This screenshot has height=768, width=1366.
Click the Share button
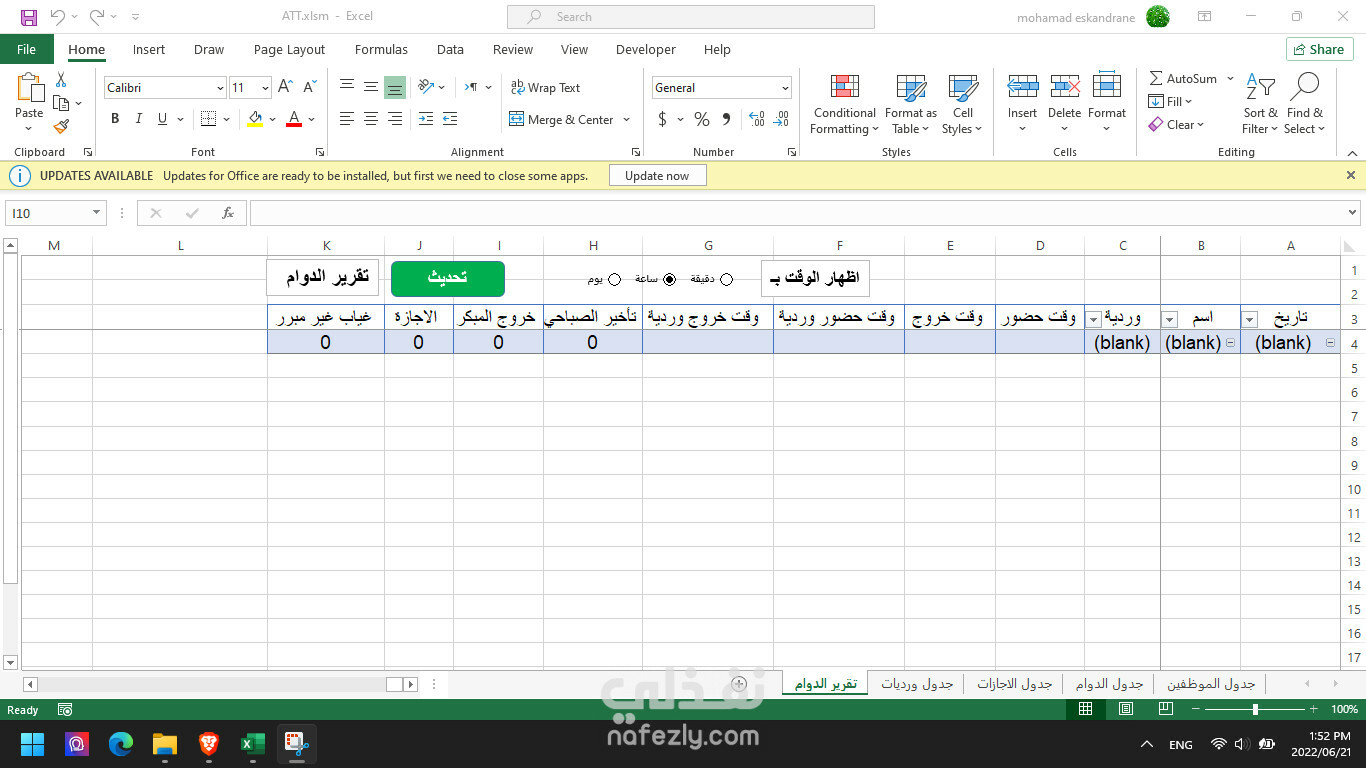(x=1319, y=49)
